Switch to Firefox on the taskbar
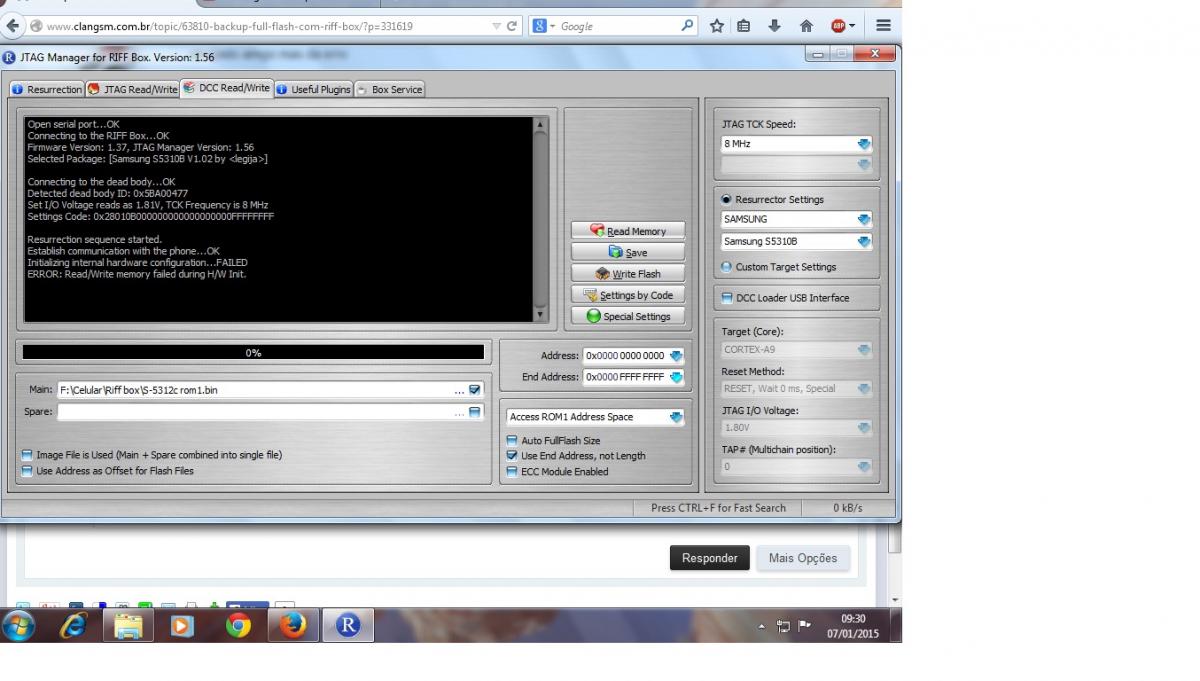This screenshot has width=1200, height=681. pos(293,626)
